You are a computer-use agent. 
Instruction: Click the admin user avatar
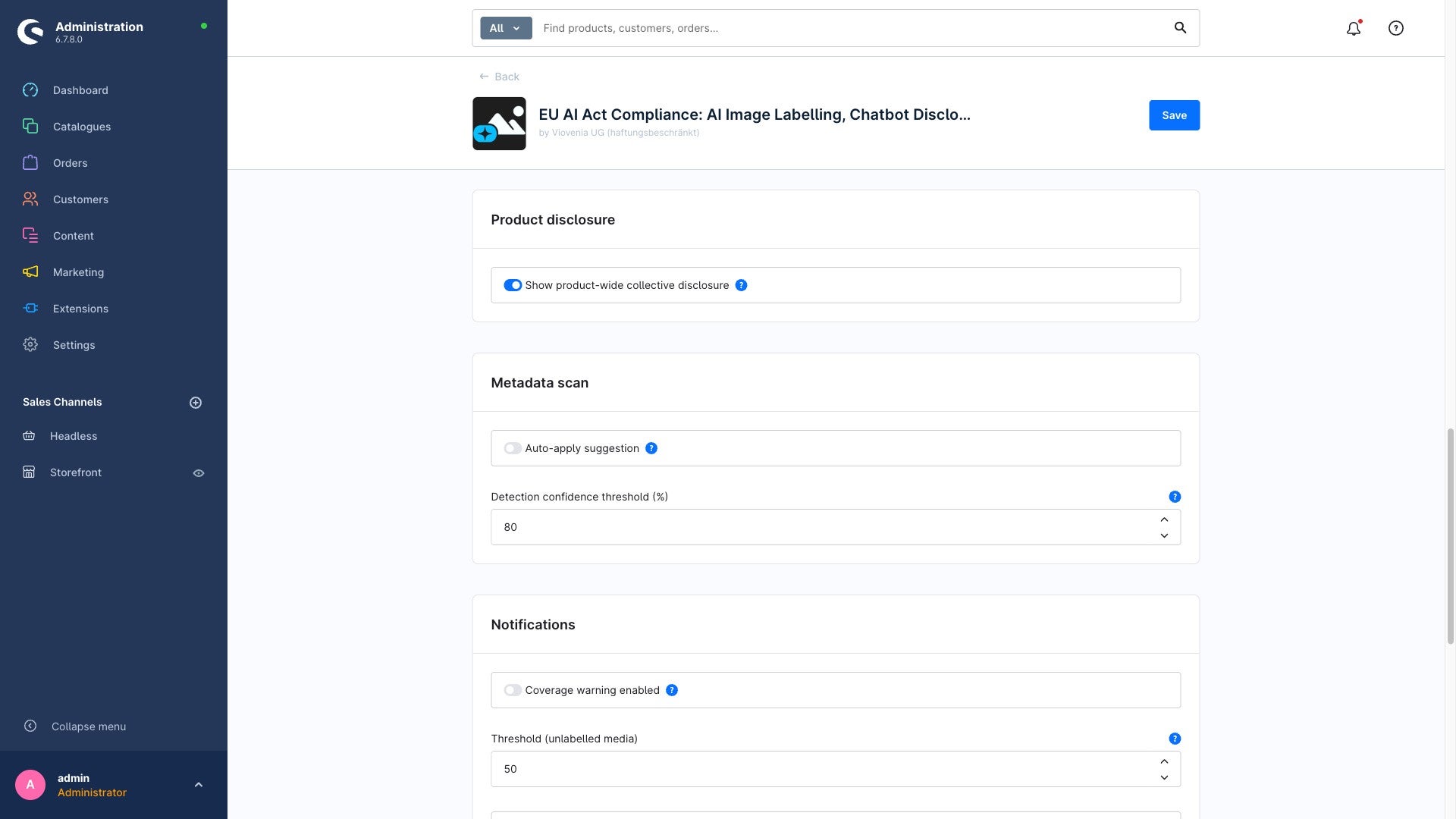(x=30, y=785)
